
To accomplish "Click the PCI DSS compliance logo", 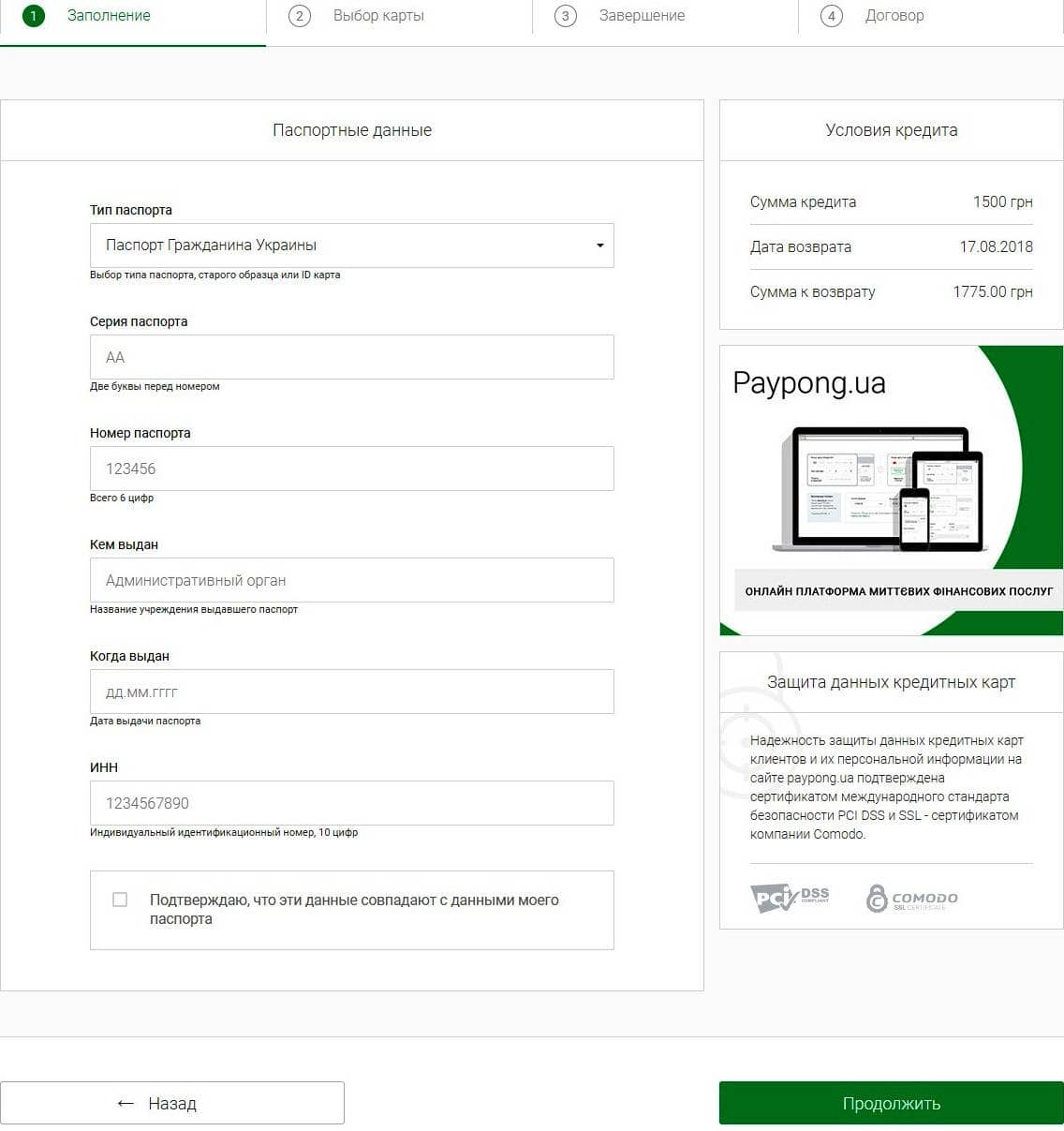I will (x=791, y=897).
